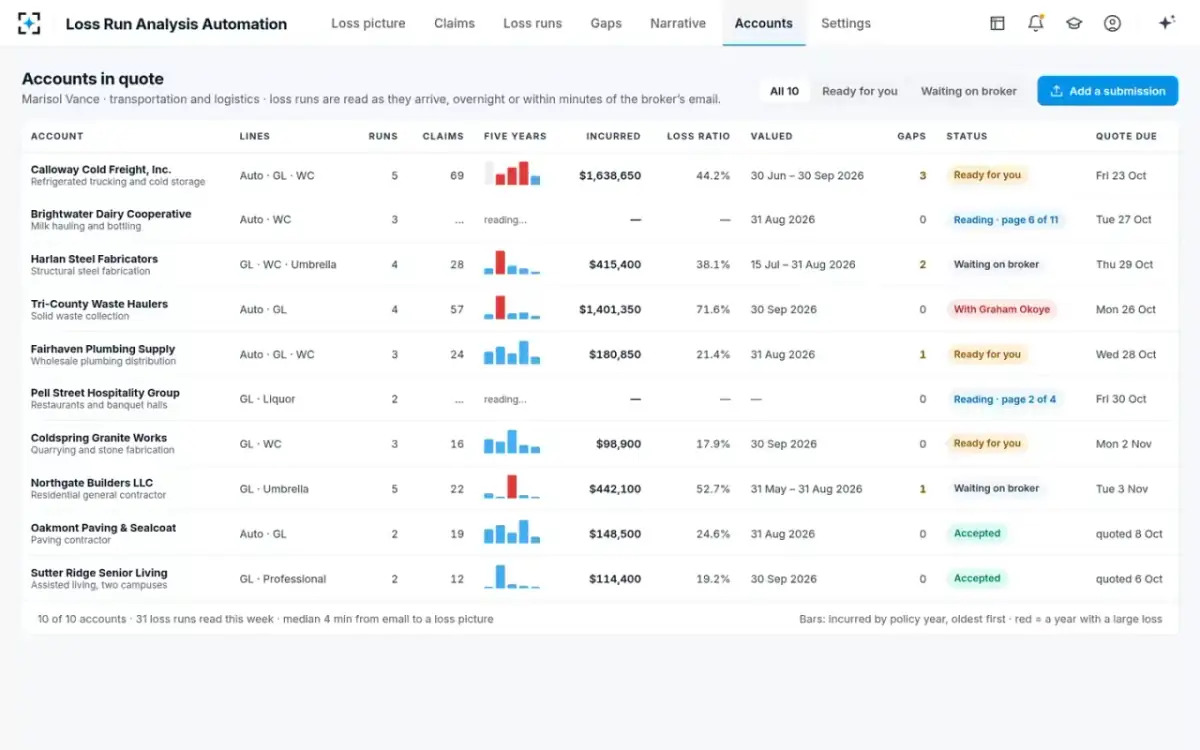Sort by the Quote due column header
The image size is (1200, 750).
pyautogui.click(x=1126, y=136)
